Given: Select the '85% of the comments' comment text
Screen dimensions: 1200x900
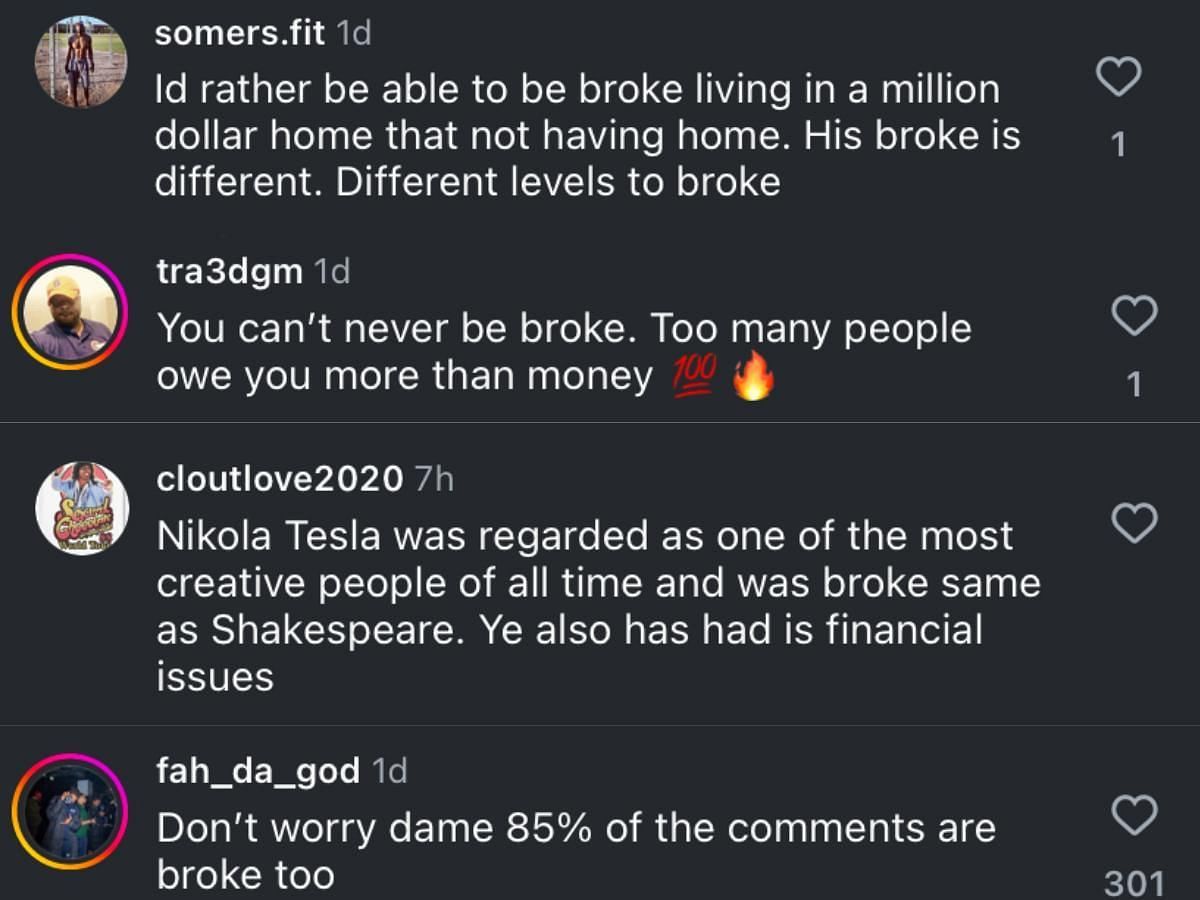Looking at the screenshot, I should pyautogui.click(x=576, y=851).
